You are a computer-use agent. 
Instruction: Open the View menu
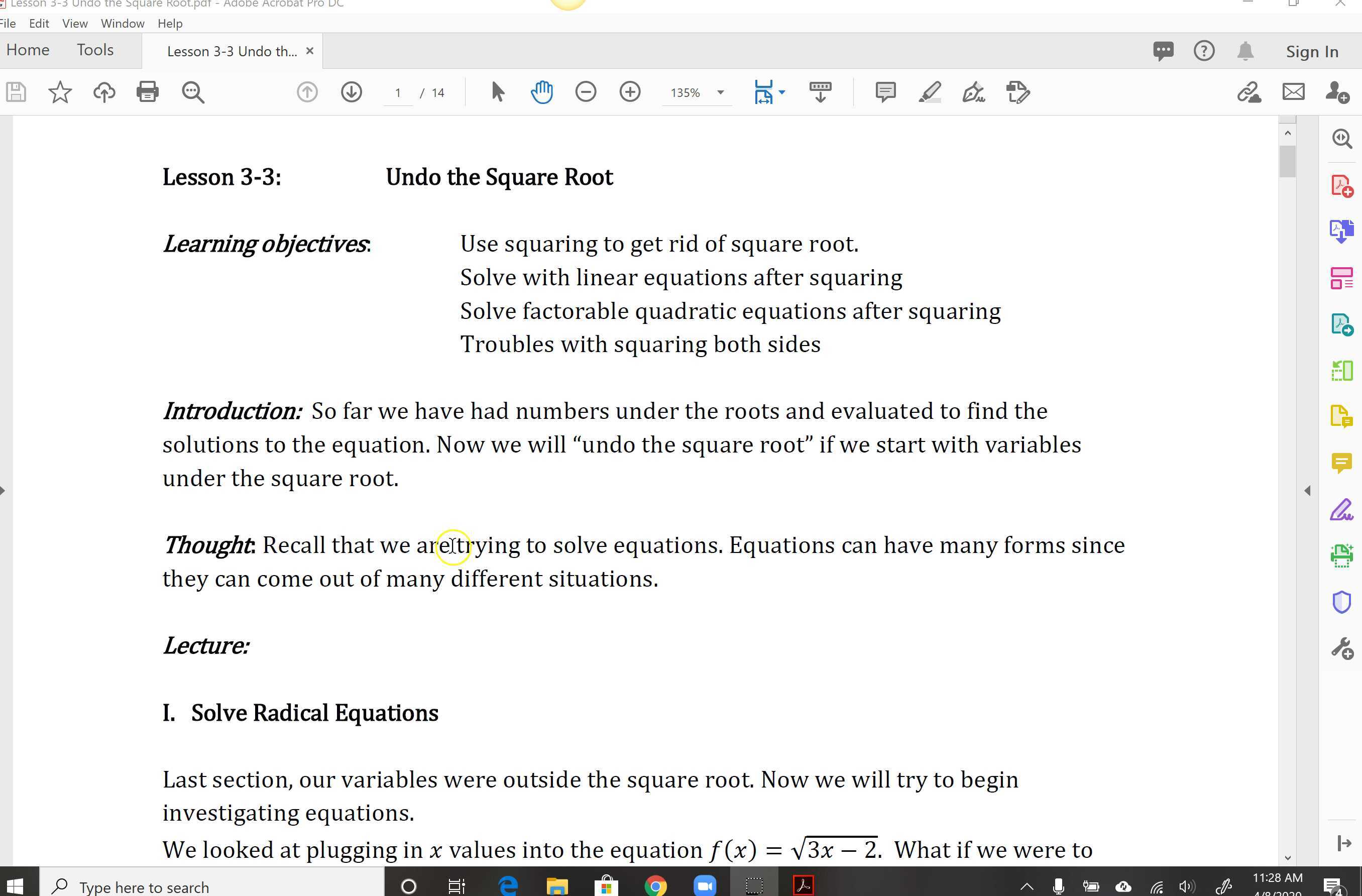[x=75, y=24]
